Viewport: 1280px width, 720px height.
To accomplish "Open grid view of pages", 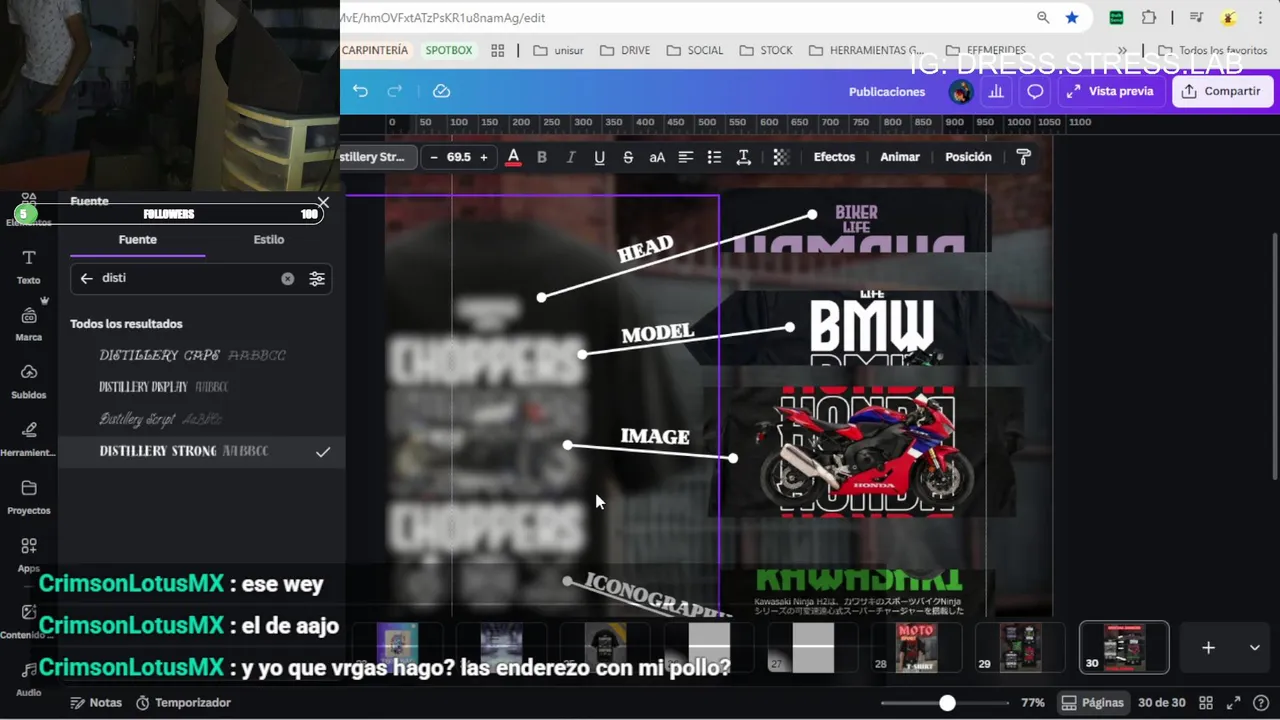I will 1206,703.
